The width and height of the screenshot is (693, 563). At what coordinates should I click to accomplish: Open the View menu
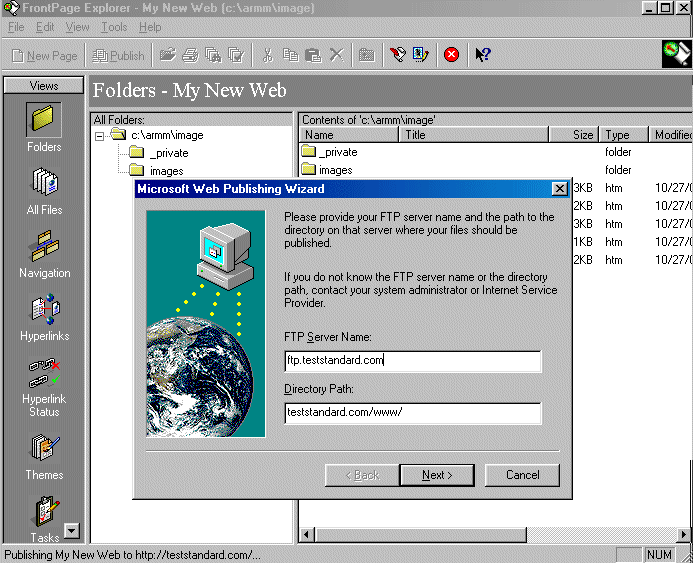(x=77, y=27)
